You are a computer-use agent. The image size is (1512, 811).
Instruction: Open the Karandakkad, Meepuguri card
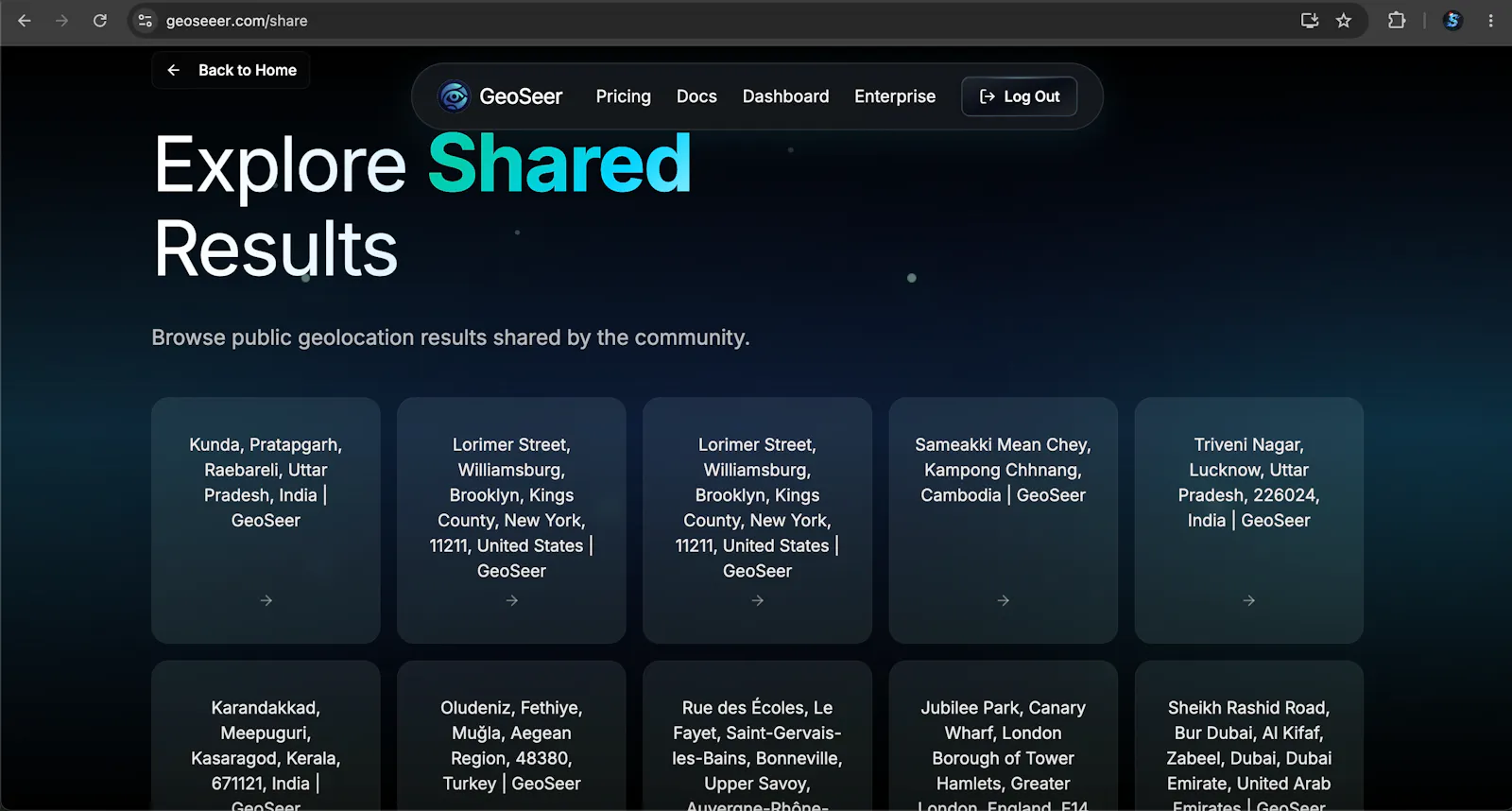(x=266, y=736)
